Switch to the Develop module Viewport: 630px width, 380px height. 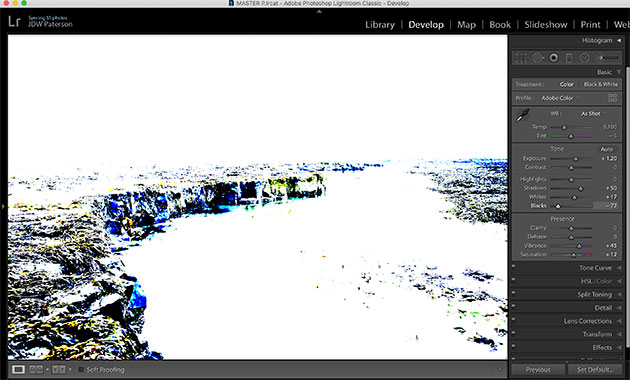(x=426, y=25)
